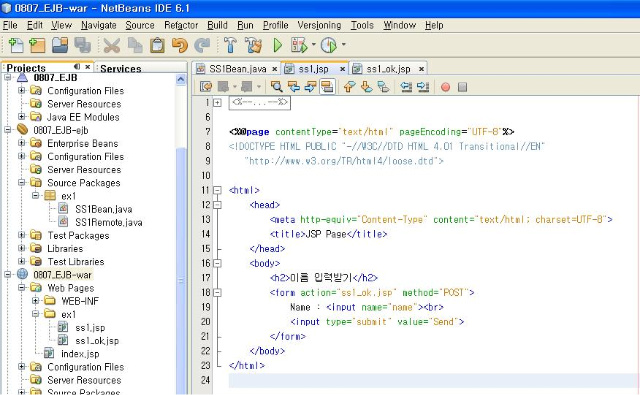
Task: Click the Profile Main Project icon
Action: pos(329,45)
